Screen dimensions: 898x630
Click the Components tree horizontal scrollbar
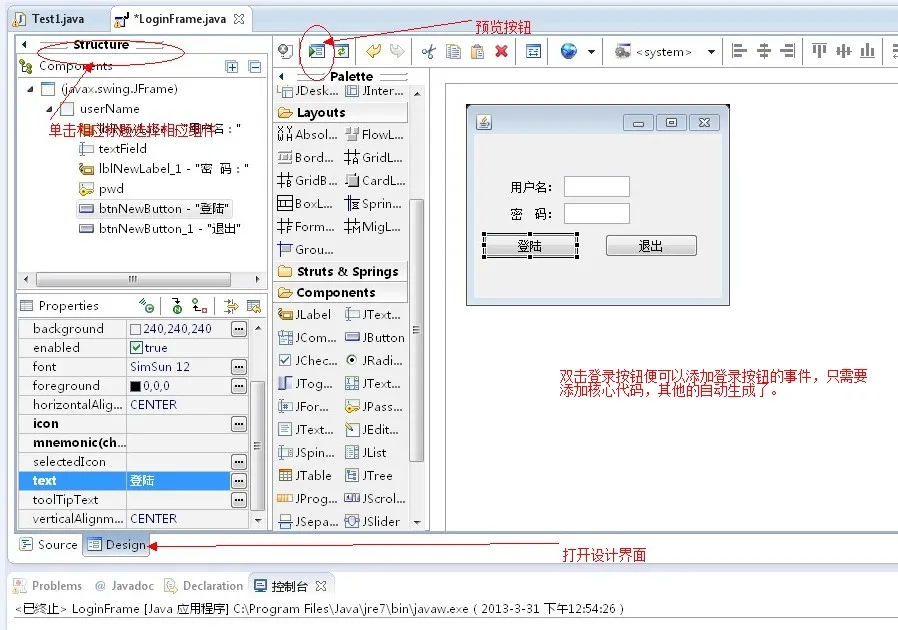[x=133, y=279]
